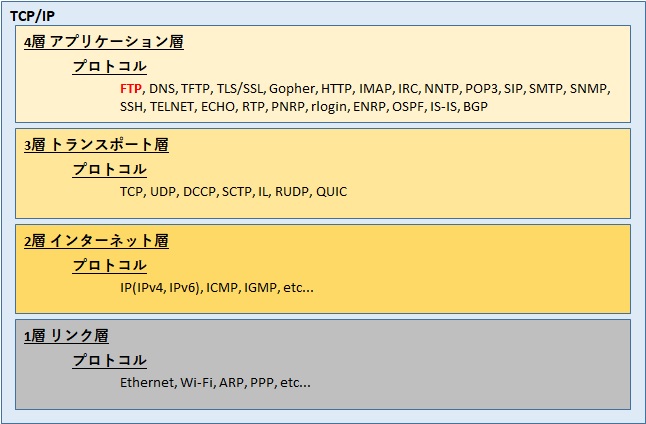The width and height of the screenshot is (646, 424).
Task: Click プロトコル label in the internet layer
Action: click(x=109, y=265)
